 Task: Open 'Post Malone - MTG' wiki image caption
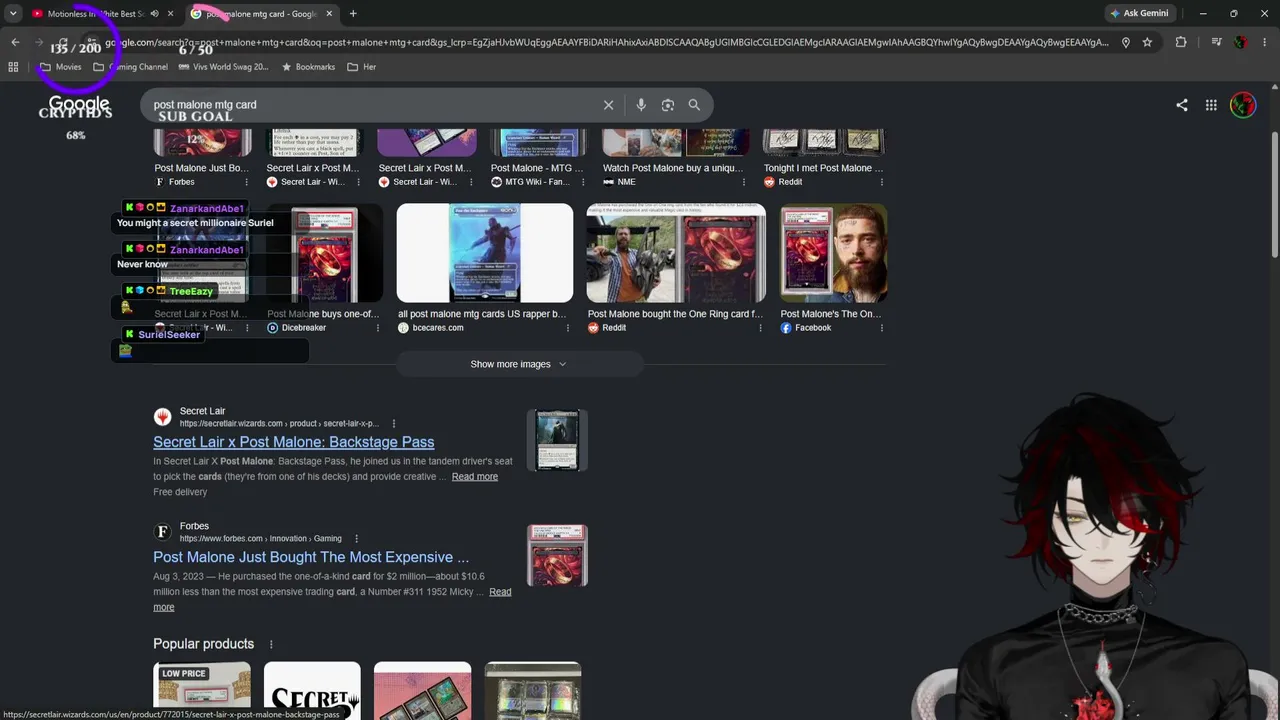point(537,168)
